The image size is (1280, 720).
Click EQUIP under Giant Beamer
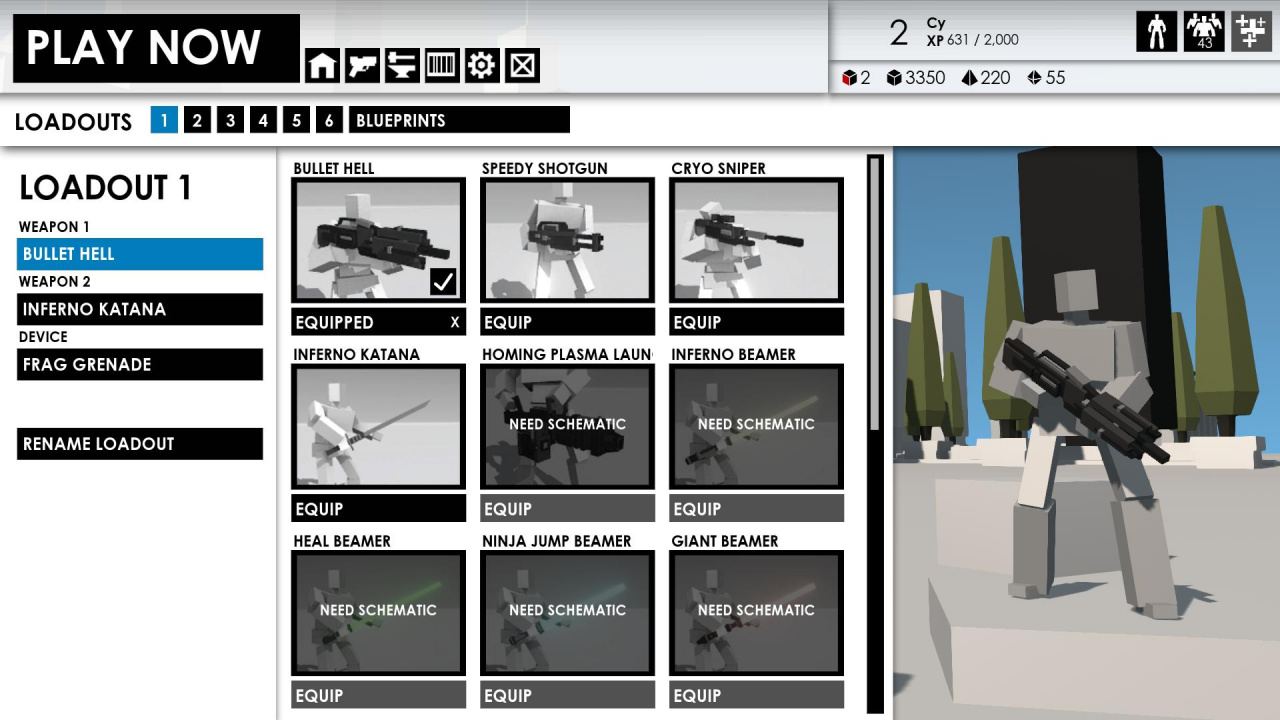pyautogui.click(x=757, y=695)
